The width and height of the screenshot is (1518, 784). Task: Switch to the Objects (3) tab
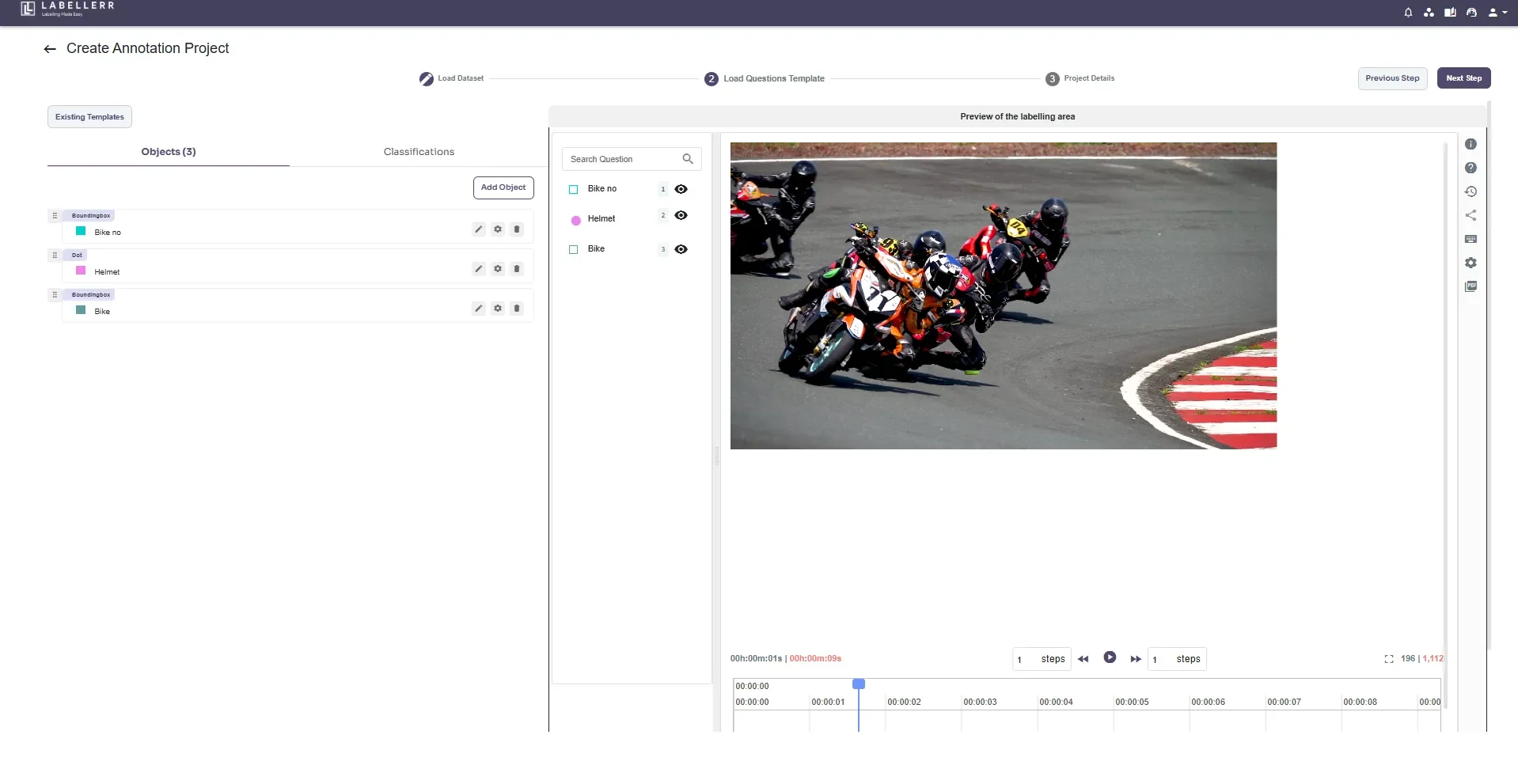tap(169, 152)
